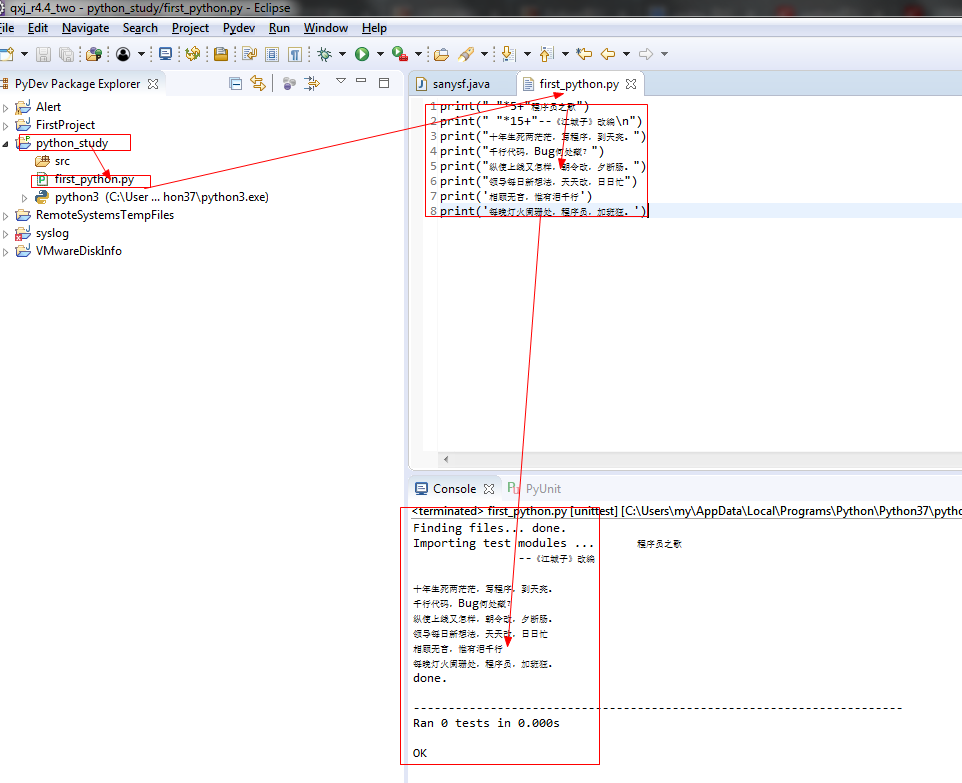Open the python_study project folder
Image resolution: width=962 pixels, height=783 pixels.
72,142
